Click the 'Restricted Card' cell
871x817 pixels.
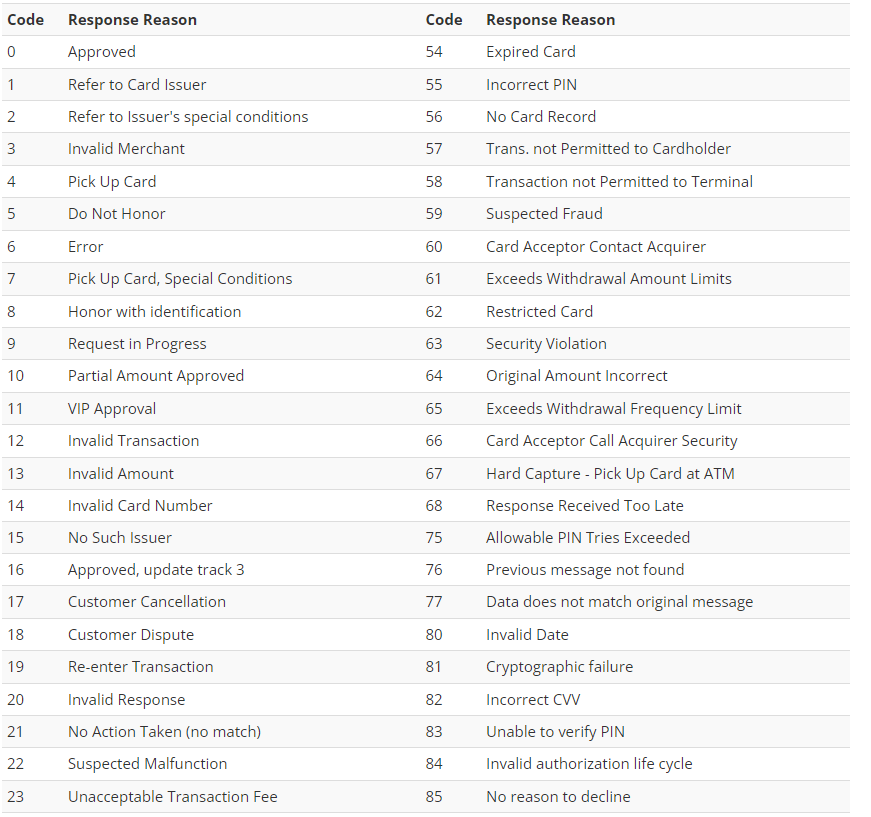pos(539,311)
